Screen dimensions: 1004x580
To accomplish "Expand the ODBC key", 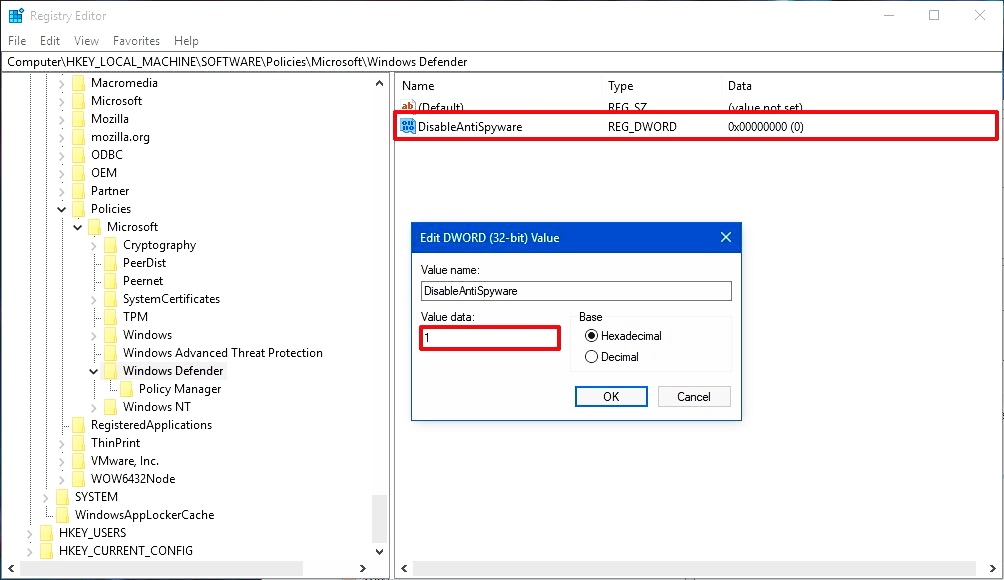I will [61, 155].
